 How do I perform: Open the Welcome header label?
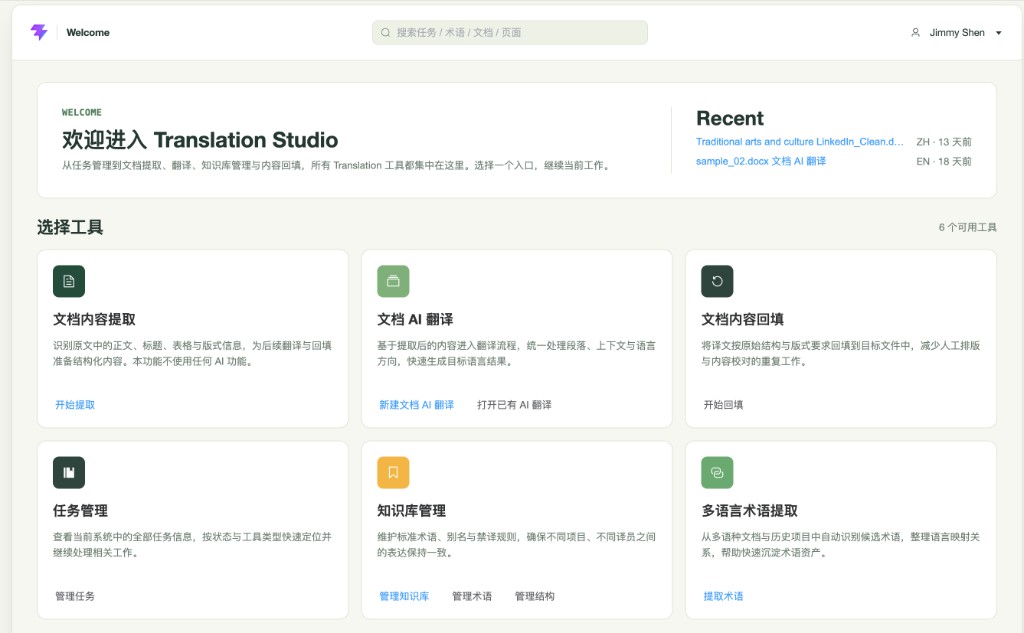click(x=88, y=33)
